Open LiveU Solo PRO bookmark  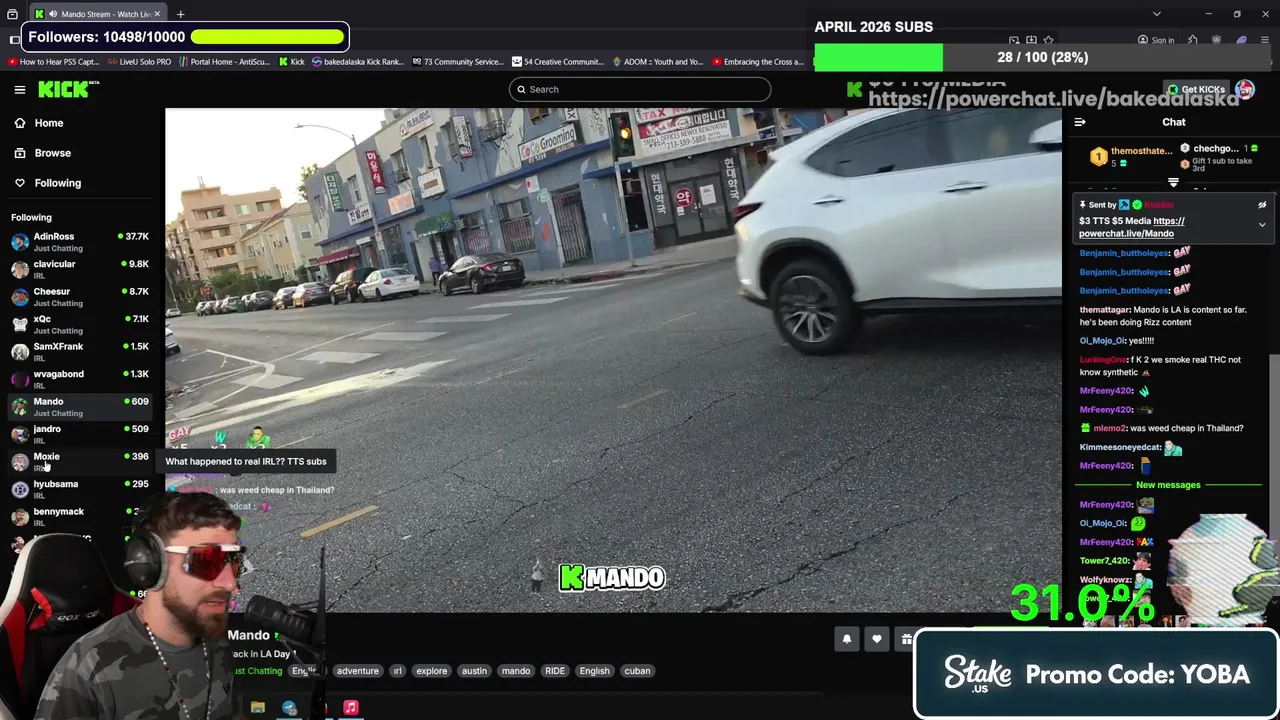coord(139,62)
